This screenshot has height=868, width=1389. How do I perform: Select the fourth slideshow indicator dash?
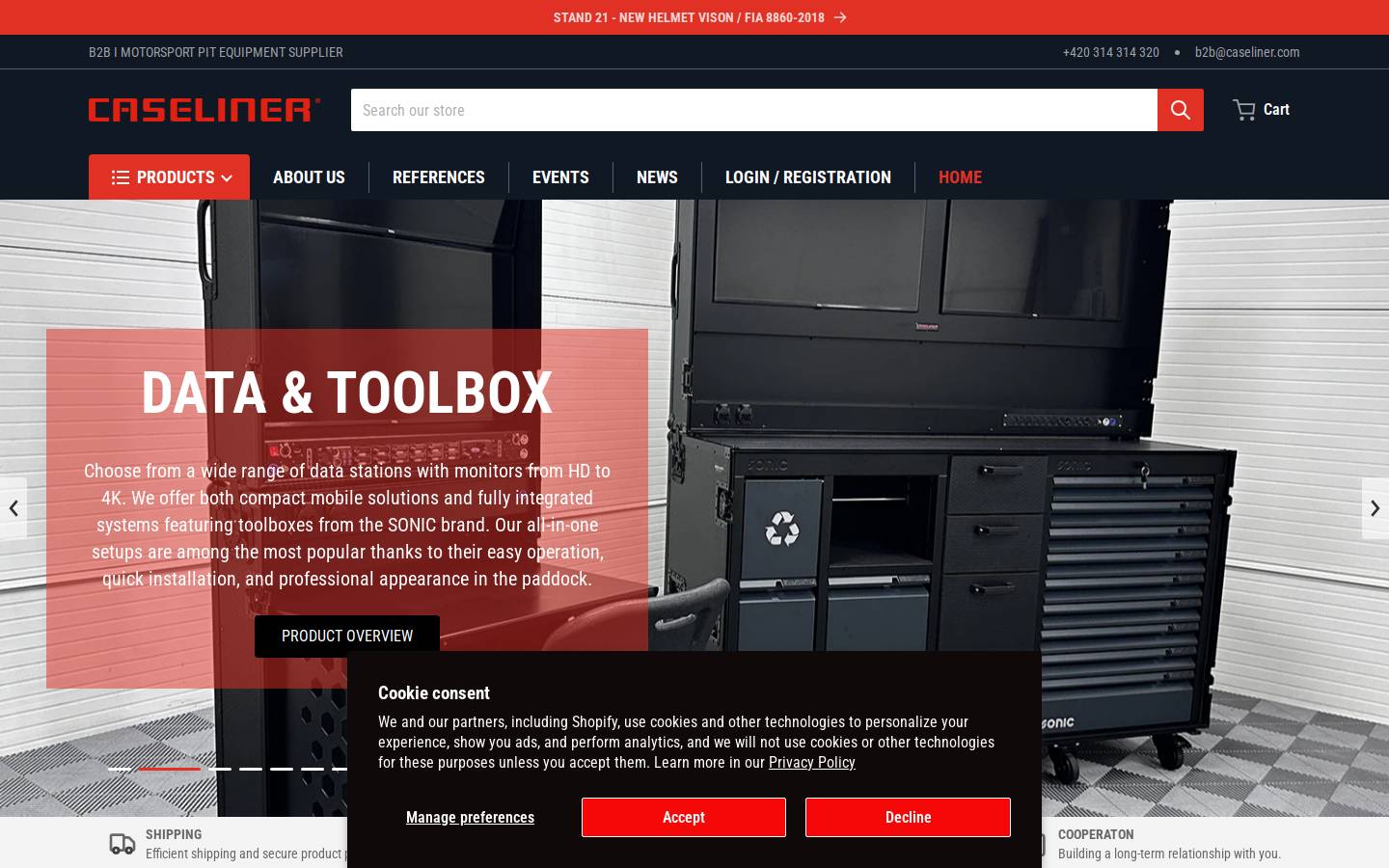pyautogui.click(x=251, y=769)
